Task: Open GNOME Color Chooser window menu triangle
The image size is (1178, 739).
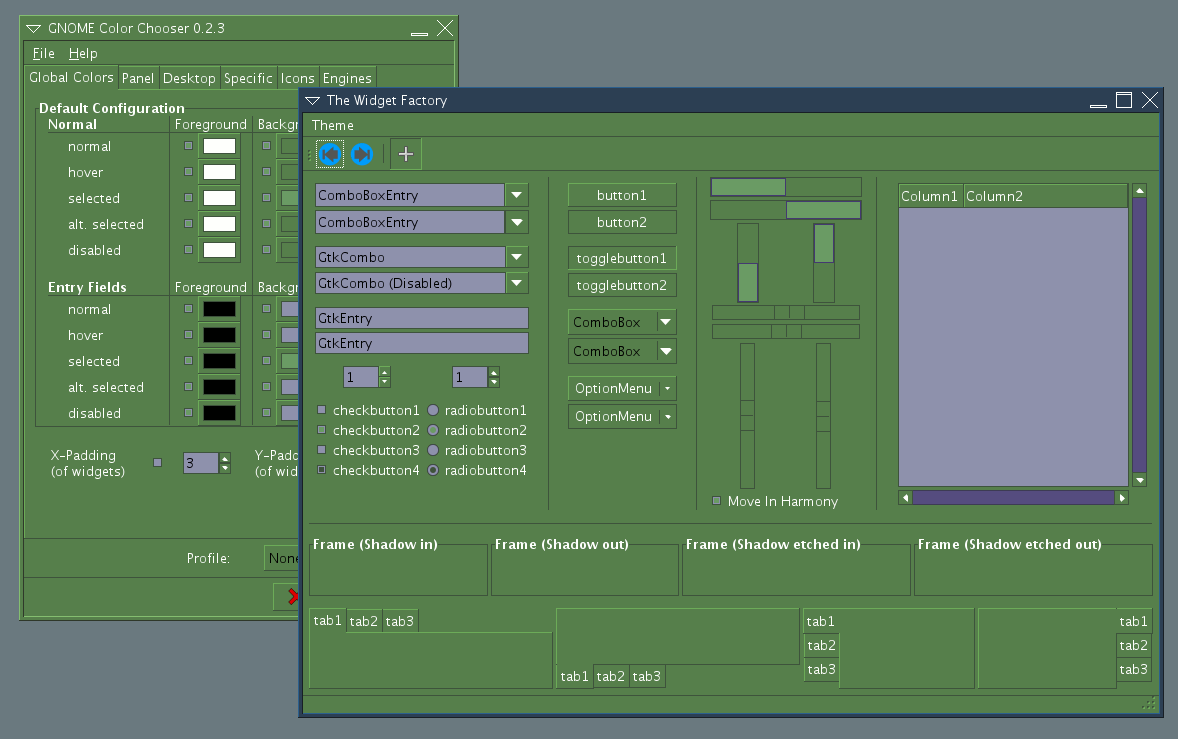Action: pos(33,29)
